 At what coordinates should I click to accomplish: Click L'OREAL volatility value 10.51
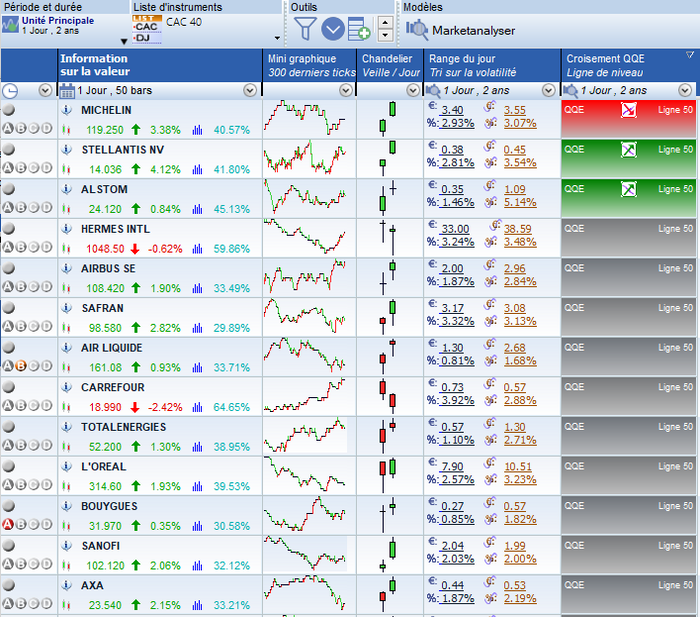coord(518,467)
